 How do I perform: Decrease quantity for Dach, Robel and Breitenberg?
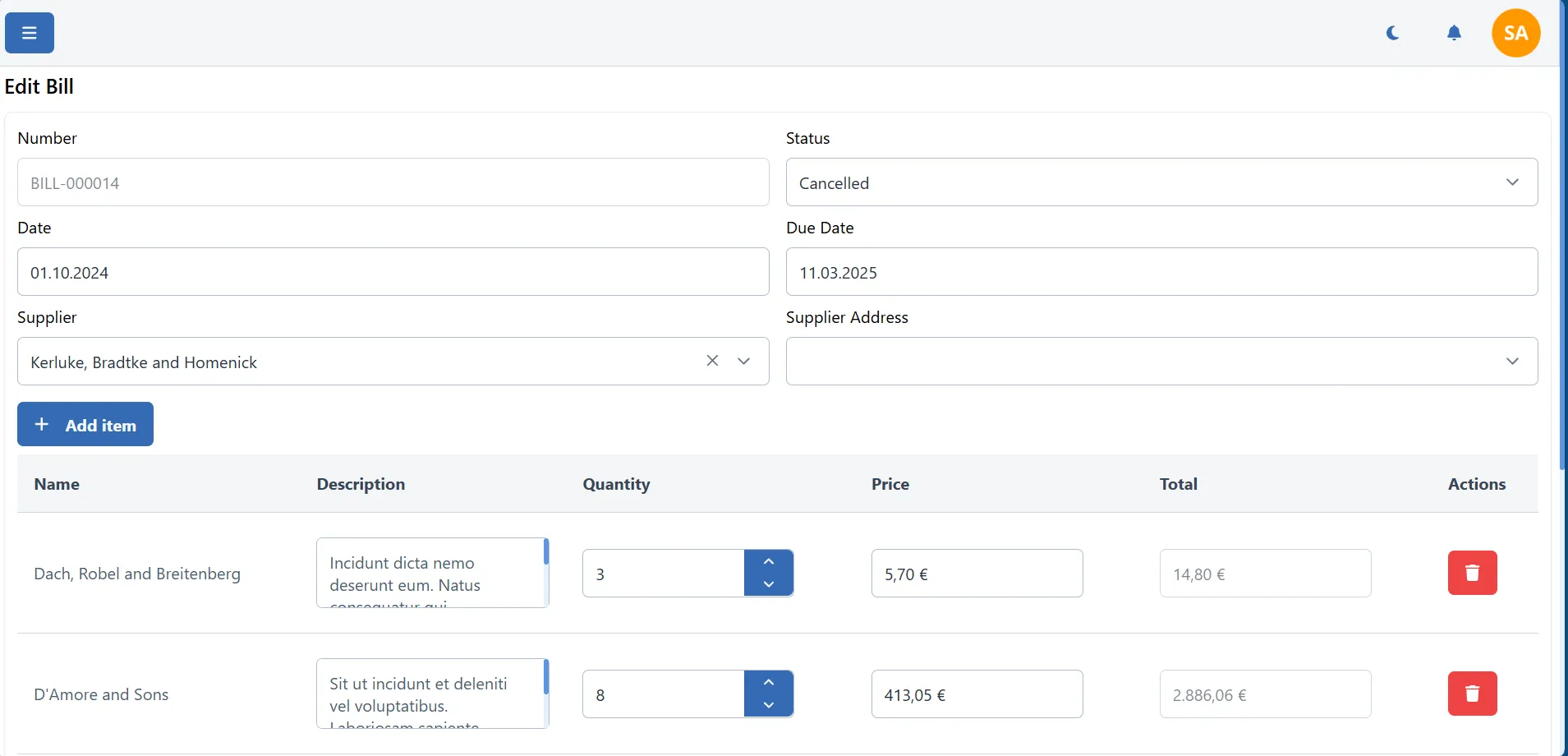click(769, 584)
